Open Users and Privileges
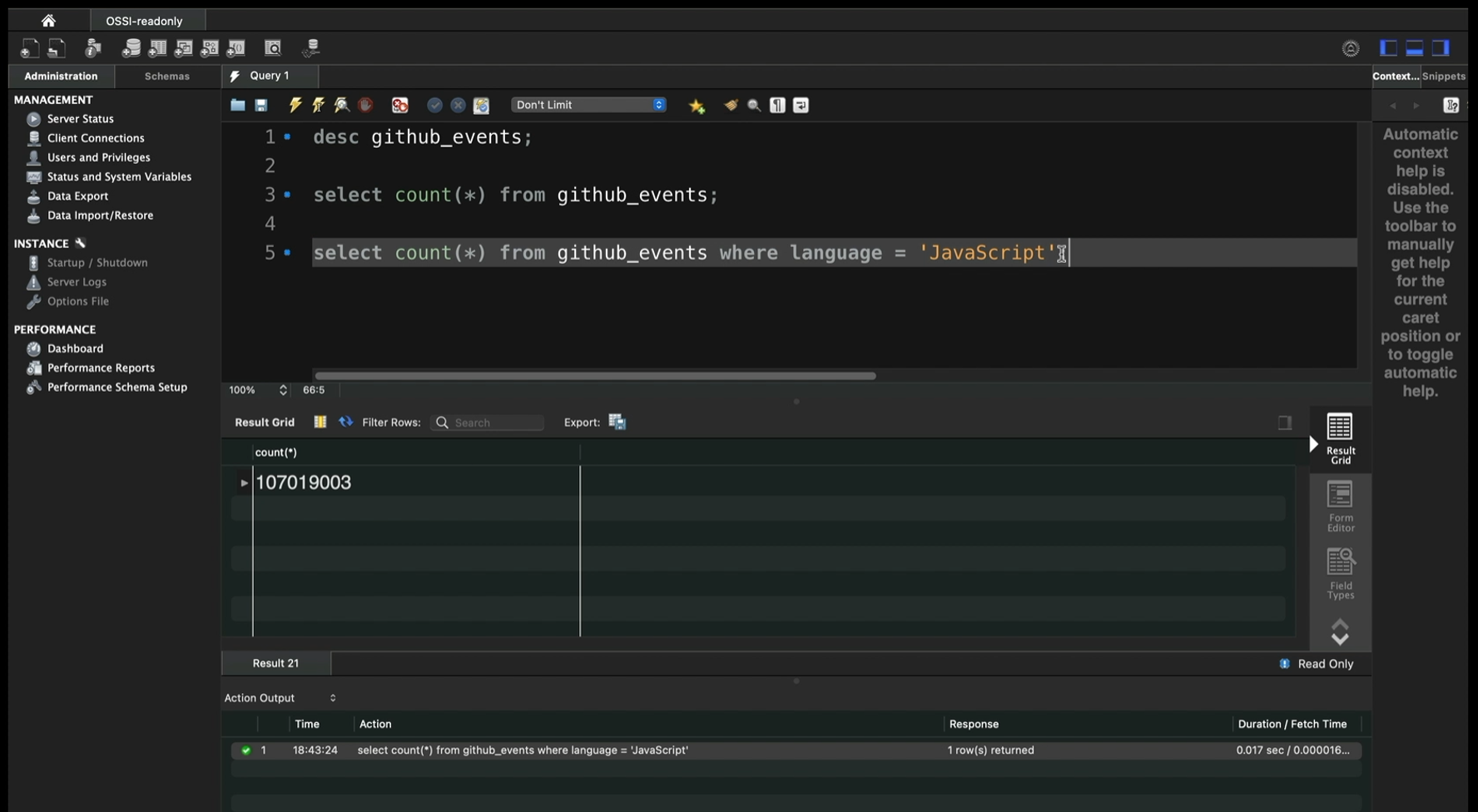The image size is (1478, 812). pyautogui.click(x=98, y=157)
